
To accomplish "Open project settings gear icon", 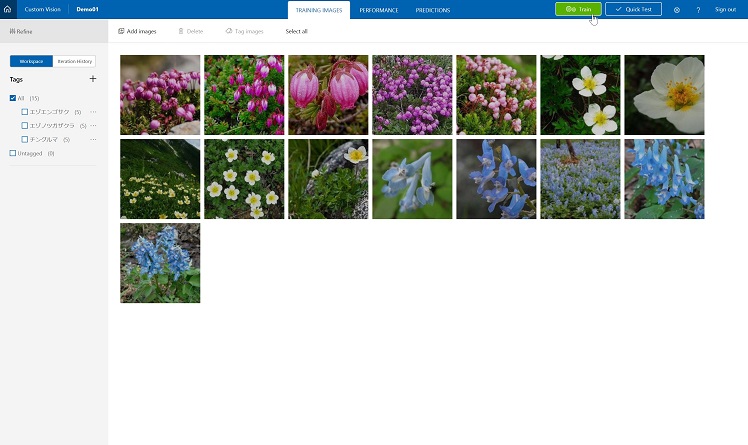I will [676, 10].
